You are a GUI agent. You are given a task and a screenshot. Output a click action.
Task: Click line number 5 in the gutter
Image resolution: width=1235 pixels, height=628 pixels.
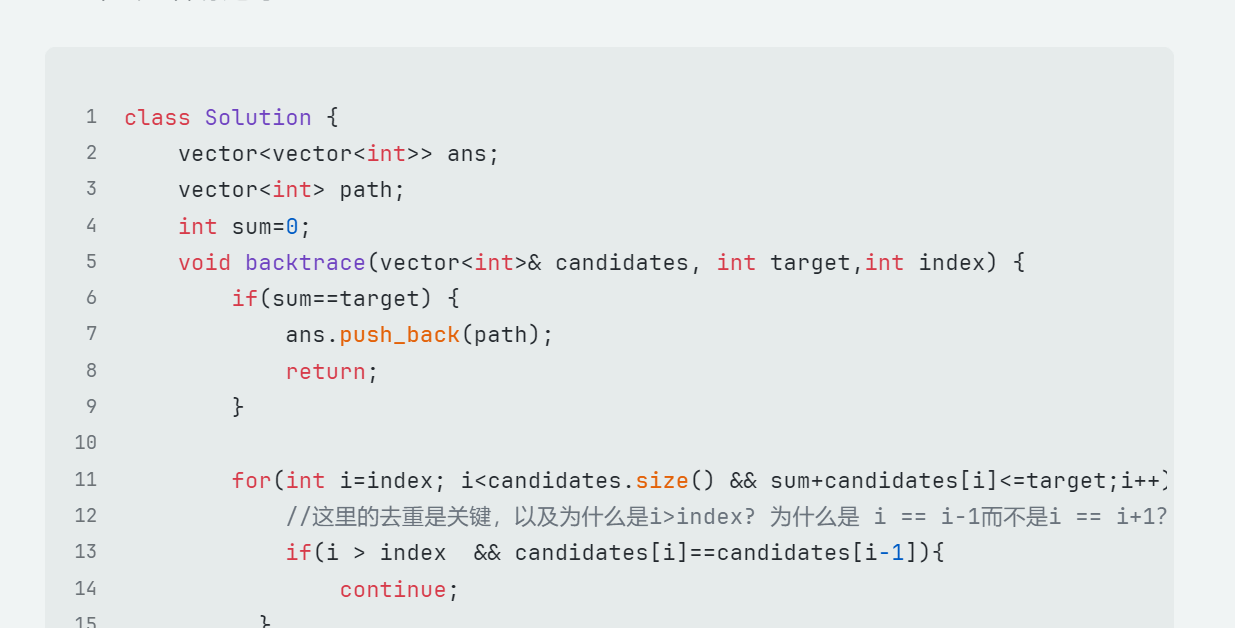pyautogui.click(x=91, y=262)
